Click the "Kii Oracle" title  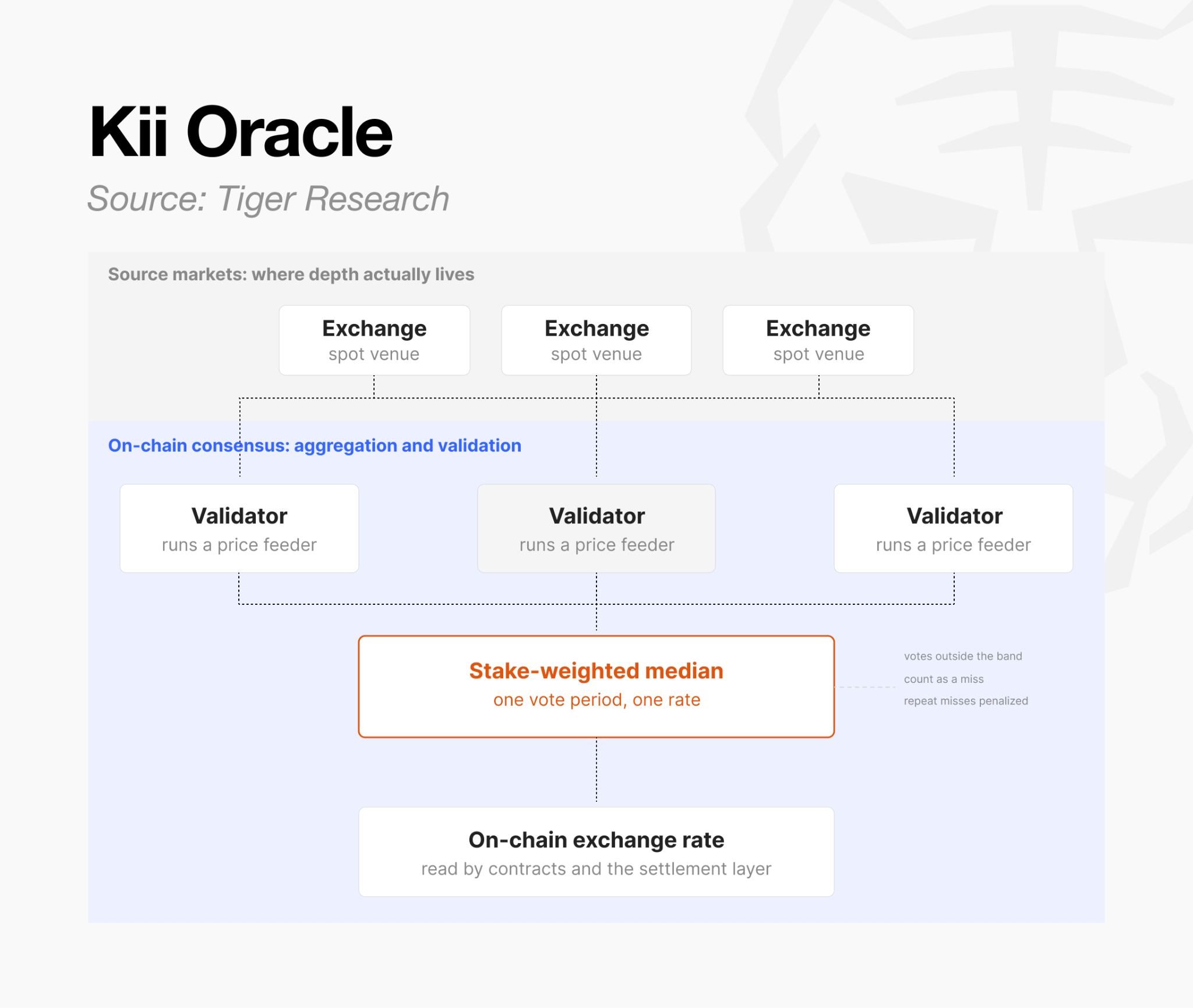tap(241, 132)
